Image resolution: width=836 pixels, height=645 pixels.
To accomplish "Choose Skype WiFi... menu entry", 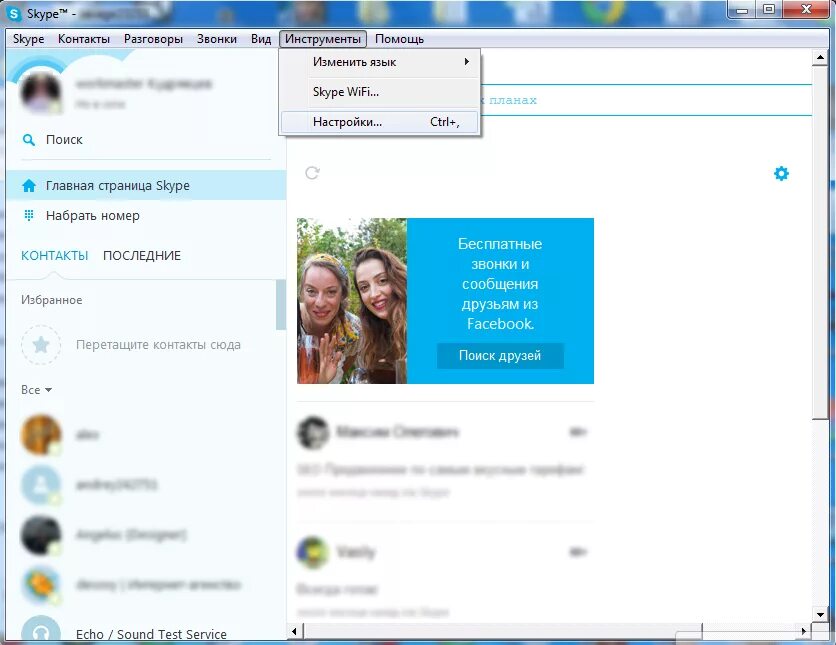I will tap(380, 92).
